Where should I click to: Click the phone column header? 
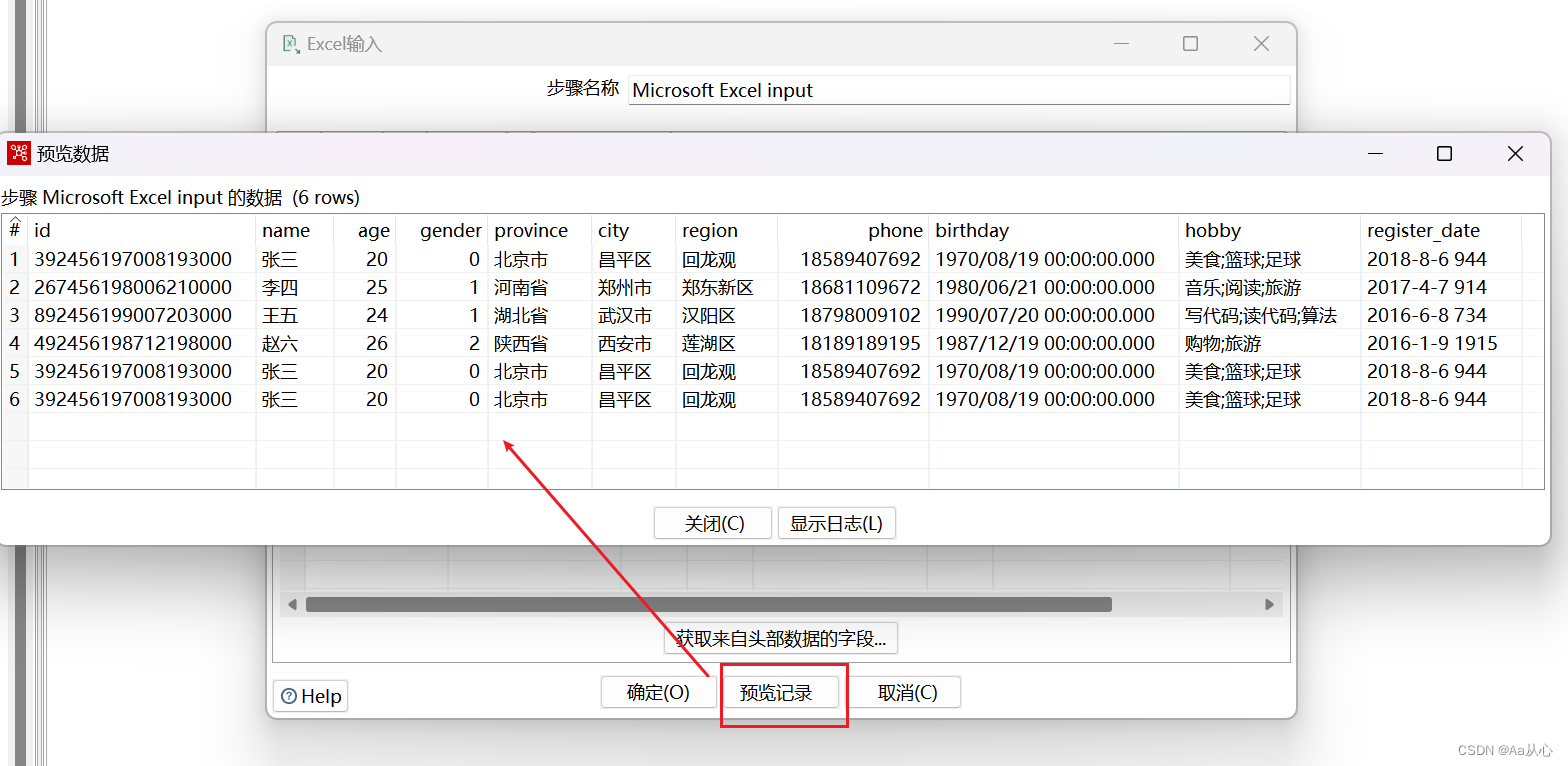tap(853, 230)
